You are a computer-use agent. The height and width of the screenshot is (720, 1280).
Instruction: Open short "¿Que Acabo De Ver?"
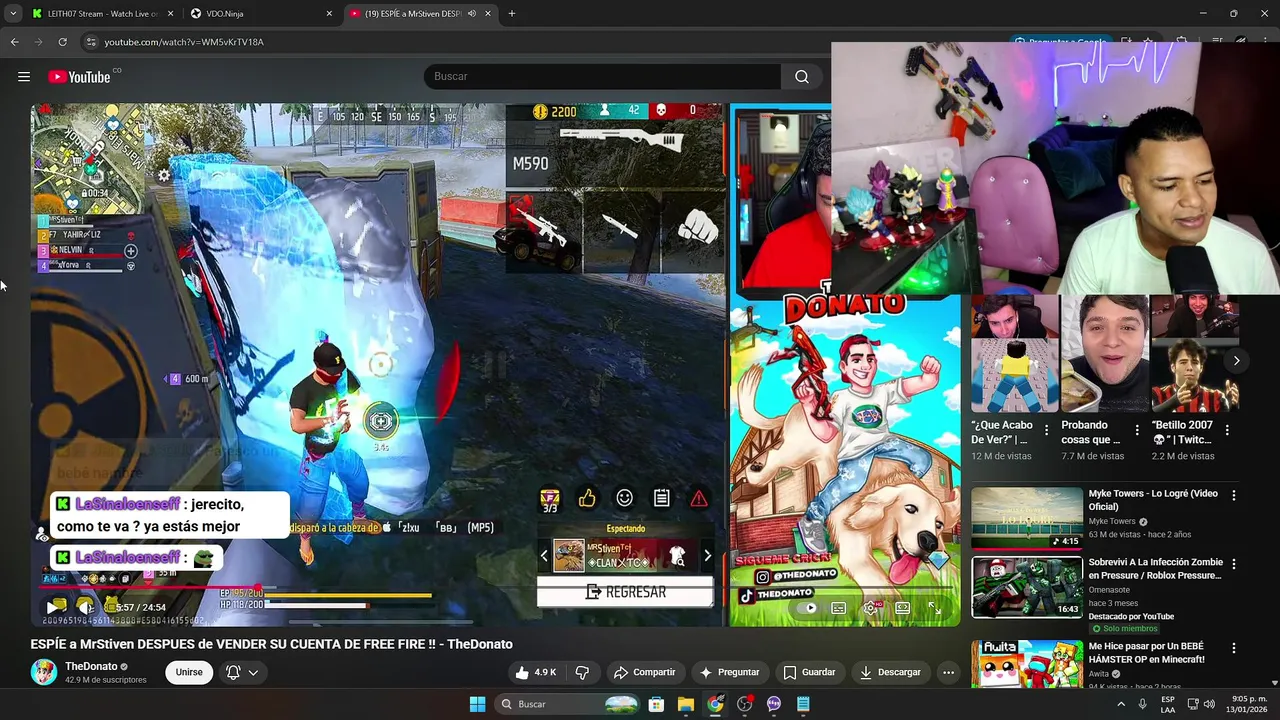click(1014, 354)
